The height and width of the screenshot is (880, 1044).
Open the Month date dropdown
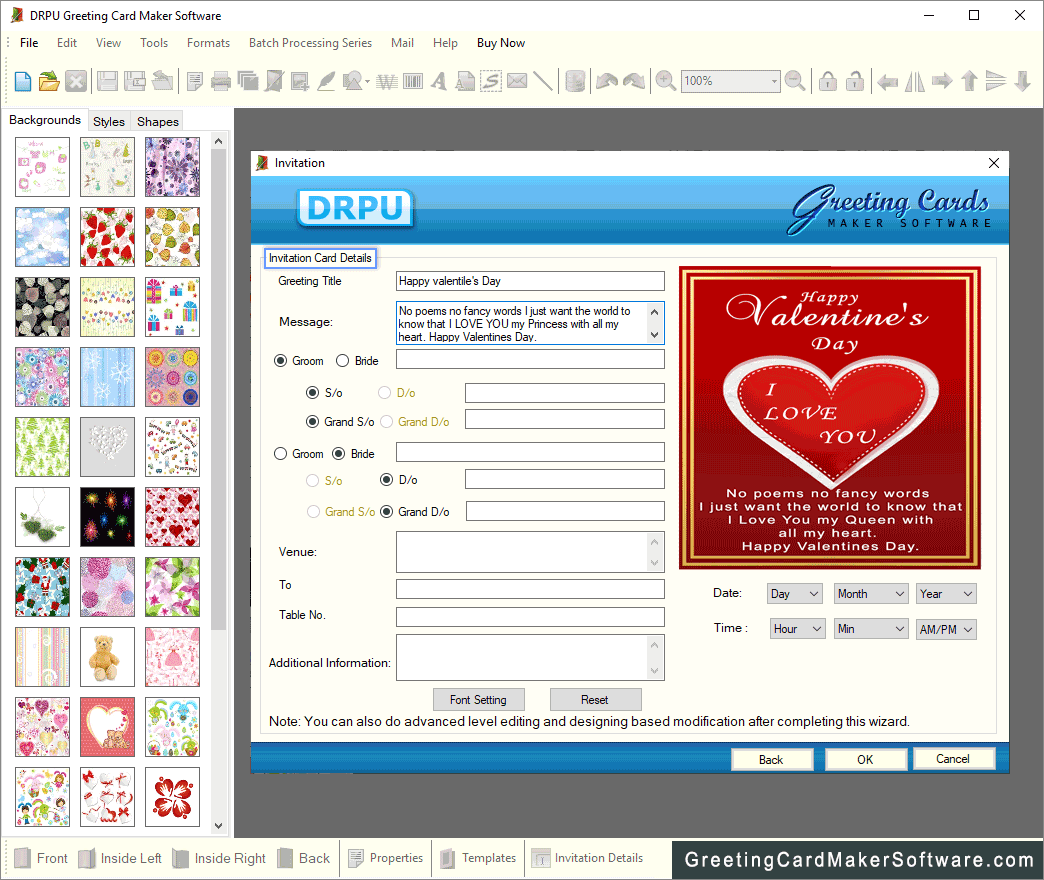point(871,594)
